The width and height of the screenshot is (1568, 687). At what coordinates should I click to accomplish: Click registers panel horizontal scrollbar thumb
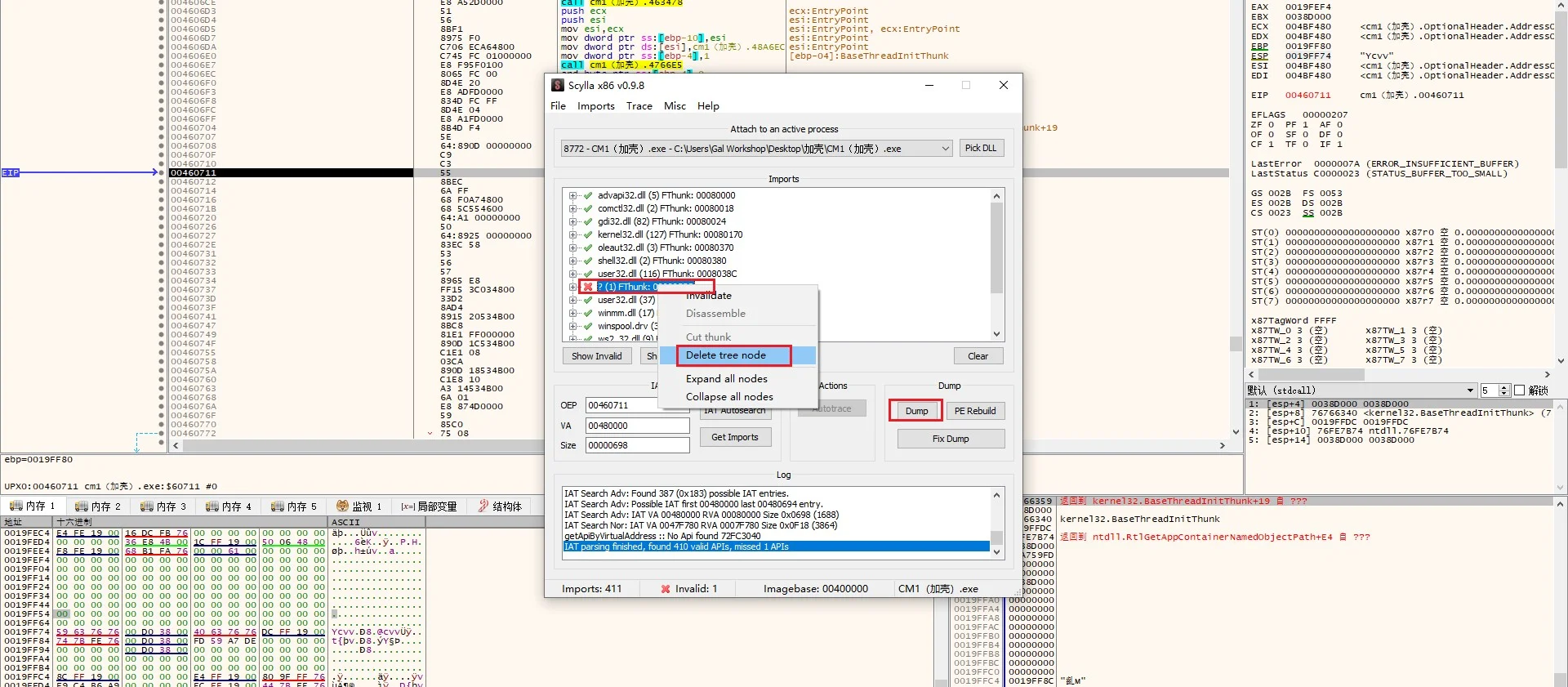[x=1312, y=374]
